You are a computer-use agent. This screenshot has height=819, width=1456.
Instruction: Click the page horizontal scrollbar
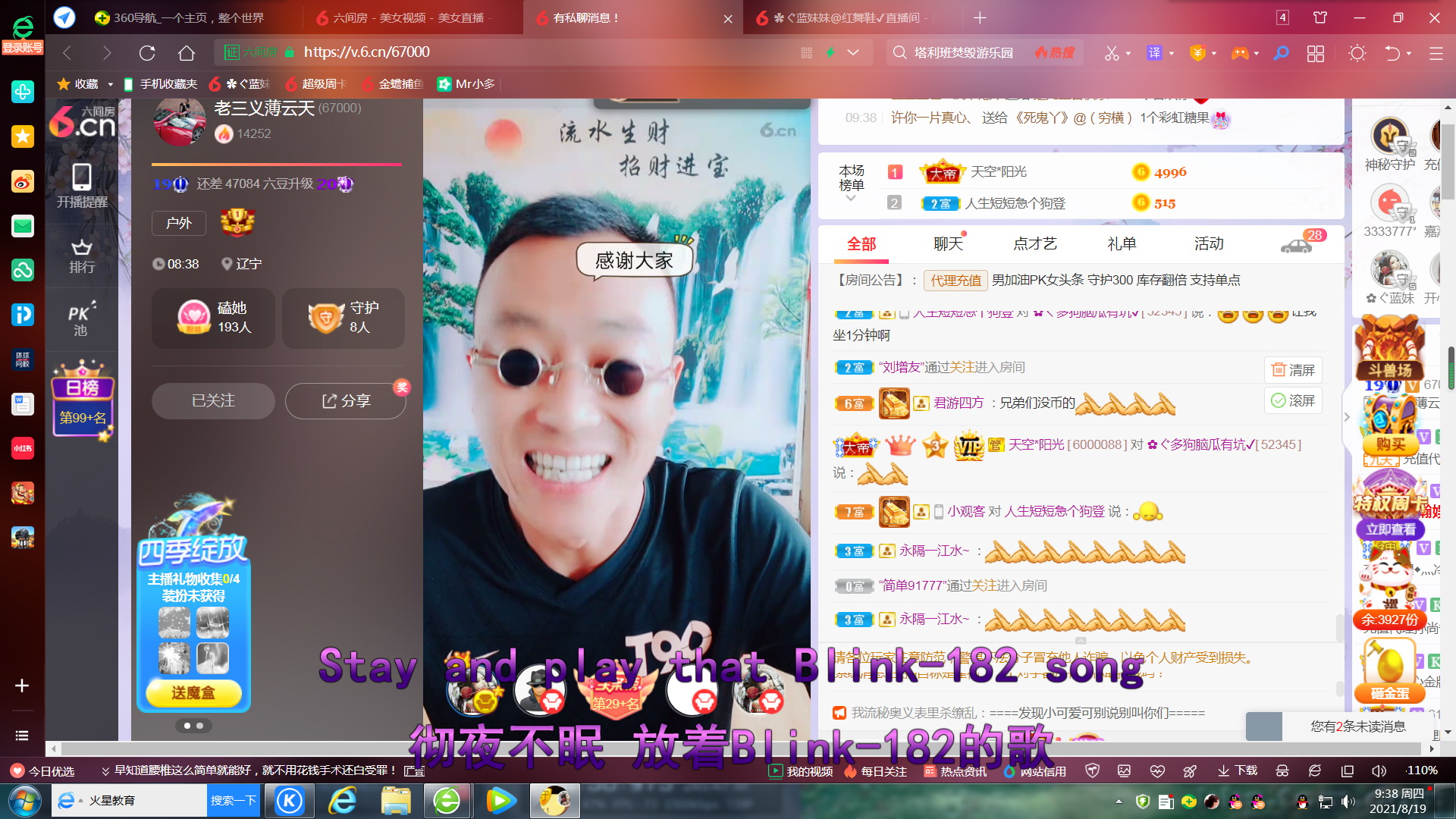point(739,748)
